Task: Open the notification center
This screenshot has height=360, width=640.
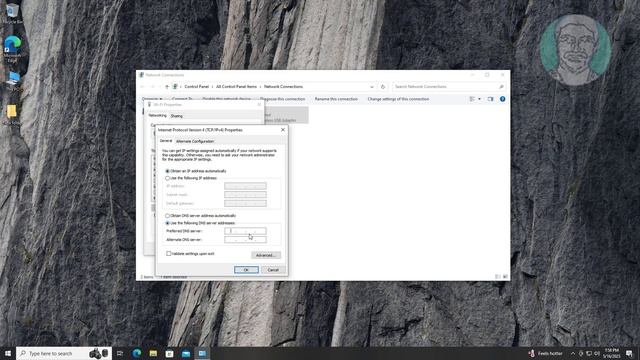Action: (629, 353)
